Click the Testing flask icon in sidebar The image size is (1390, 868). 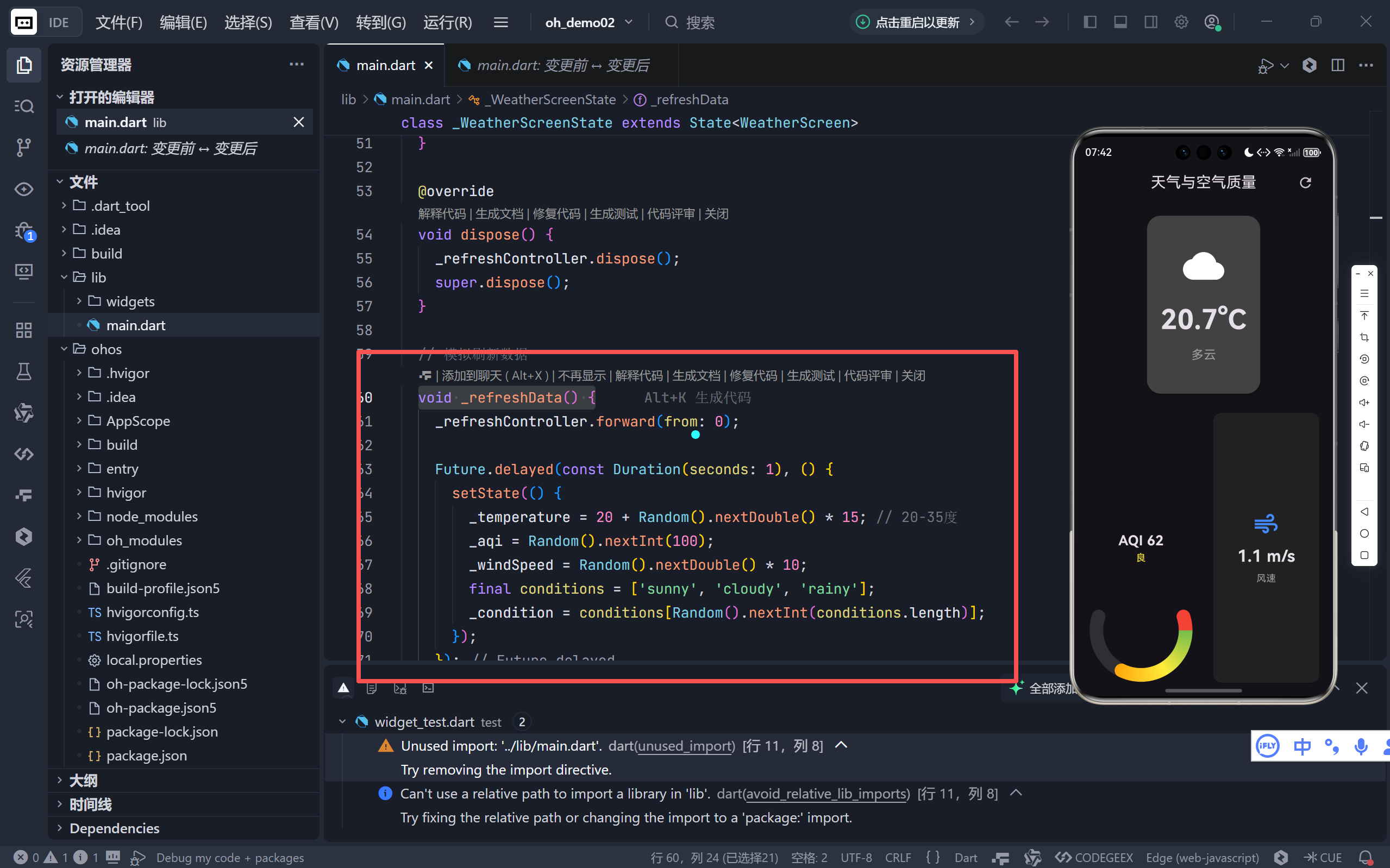tap(23, 372)
